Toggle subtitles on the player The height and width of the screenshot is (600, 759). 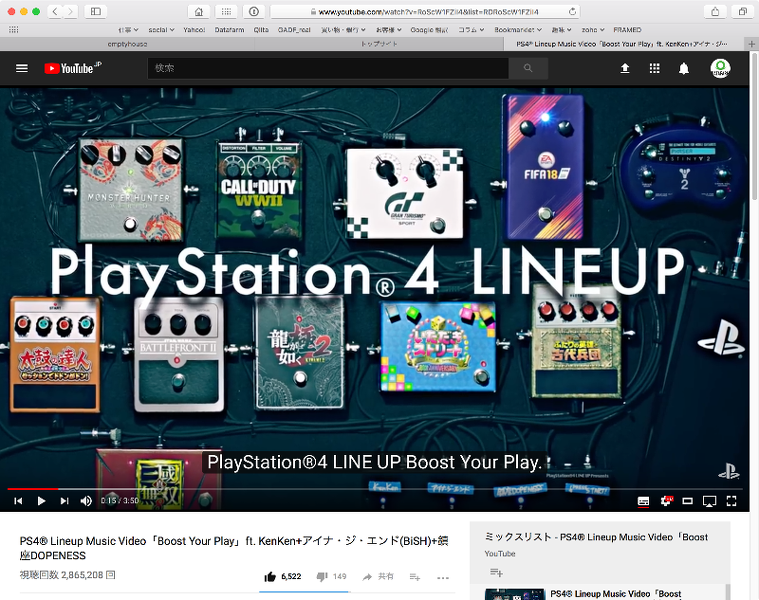point(643,501)
